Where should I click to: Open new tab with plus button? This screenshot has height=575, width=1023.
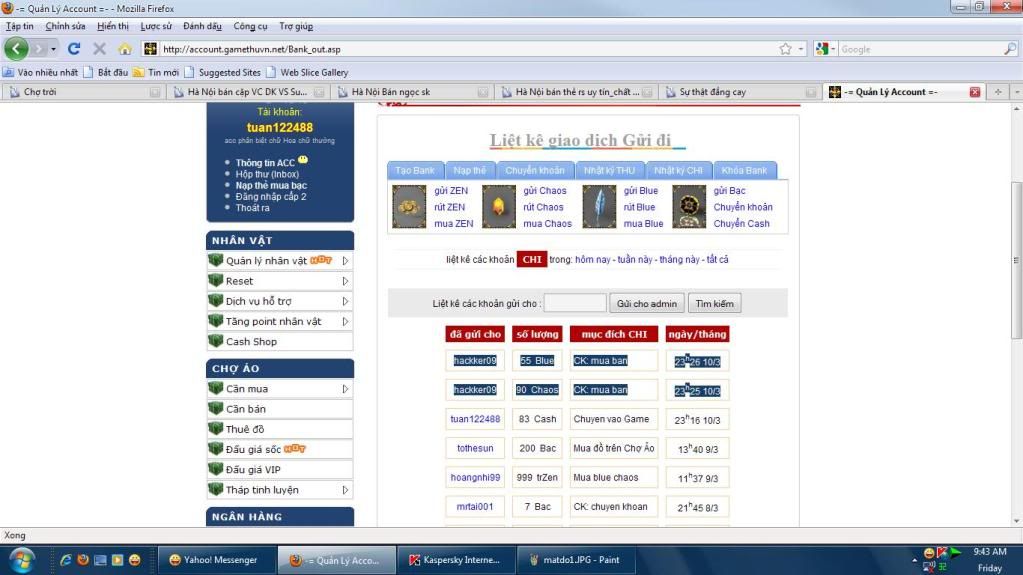pos(998,92)
